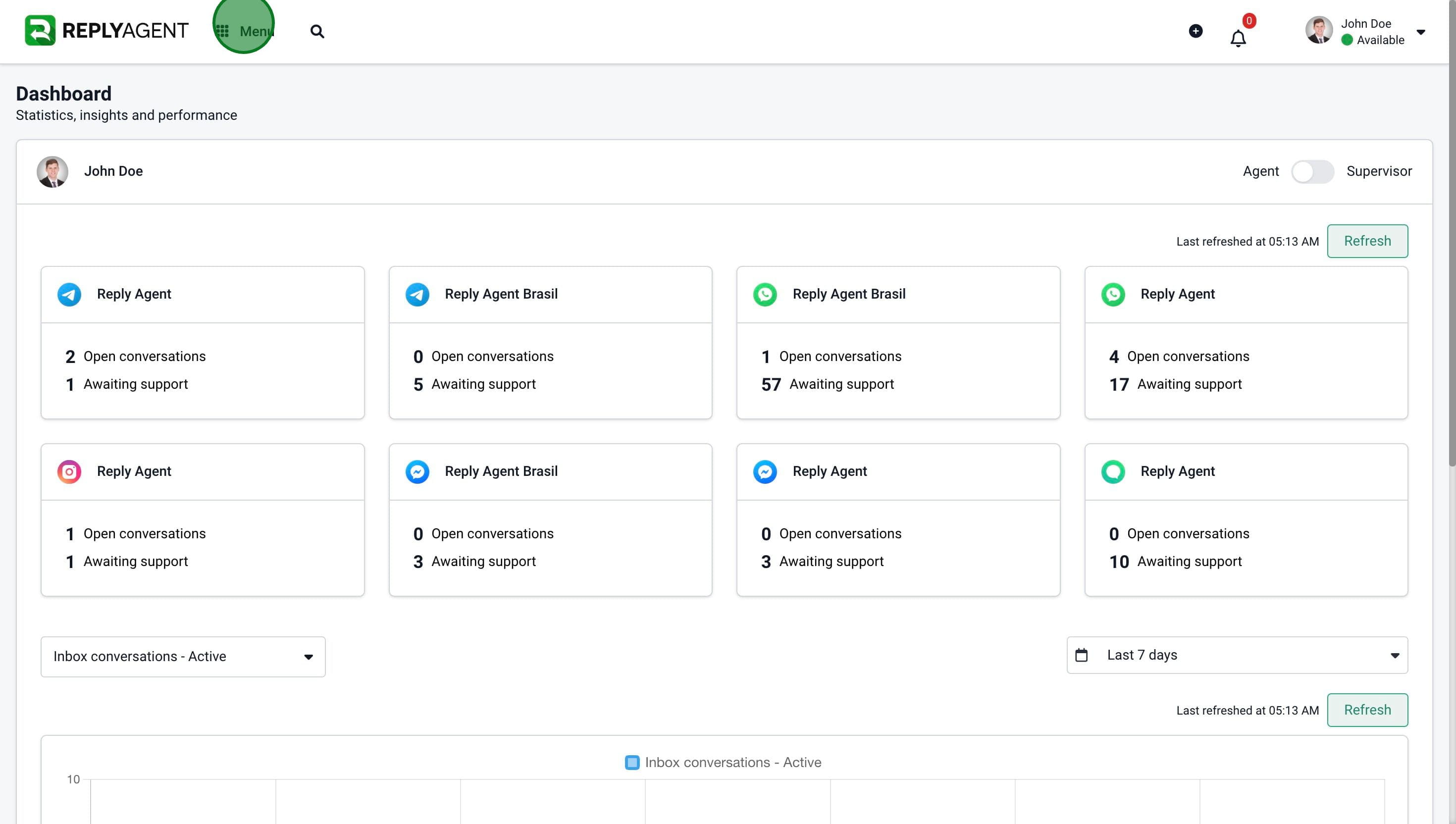This screenshot has height=824, width=1456.
Task: Click the ReplyAgent logo
Action: click(106, 31)
